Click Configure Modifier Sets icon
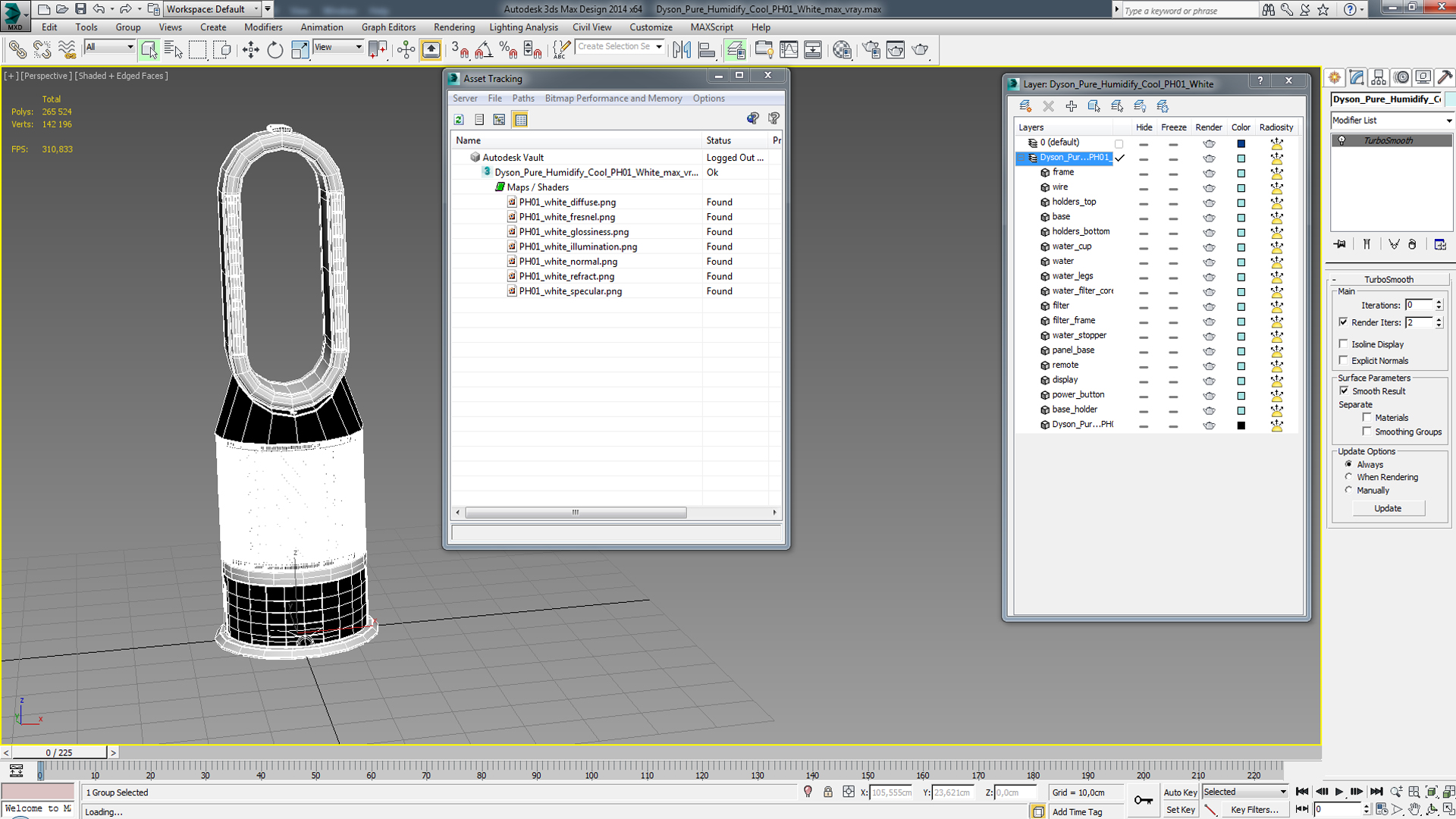This screenshot has height=819, width=1456. point(1440,244)
